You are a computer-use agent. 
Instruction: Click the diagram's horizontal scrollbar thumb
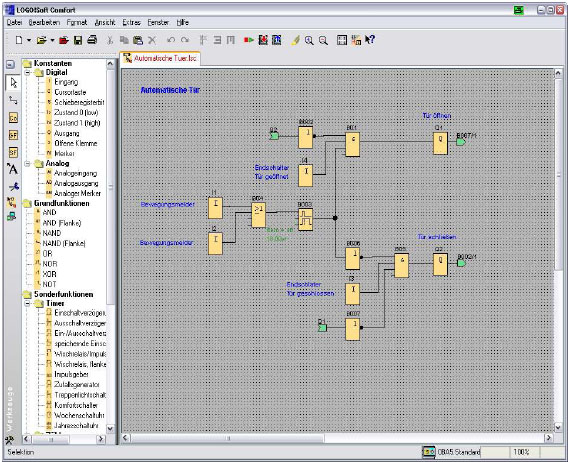point(228,438)
